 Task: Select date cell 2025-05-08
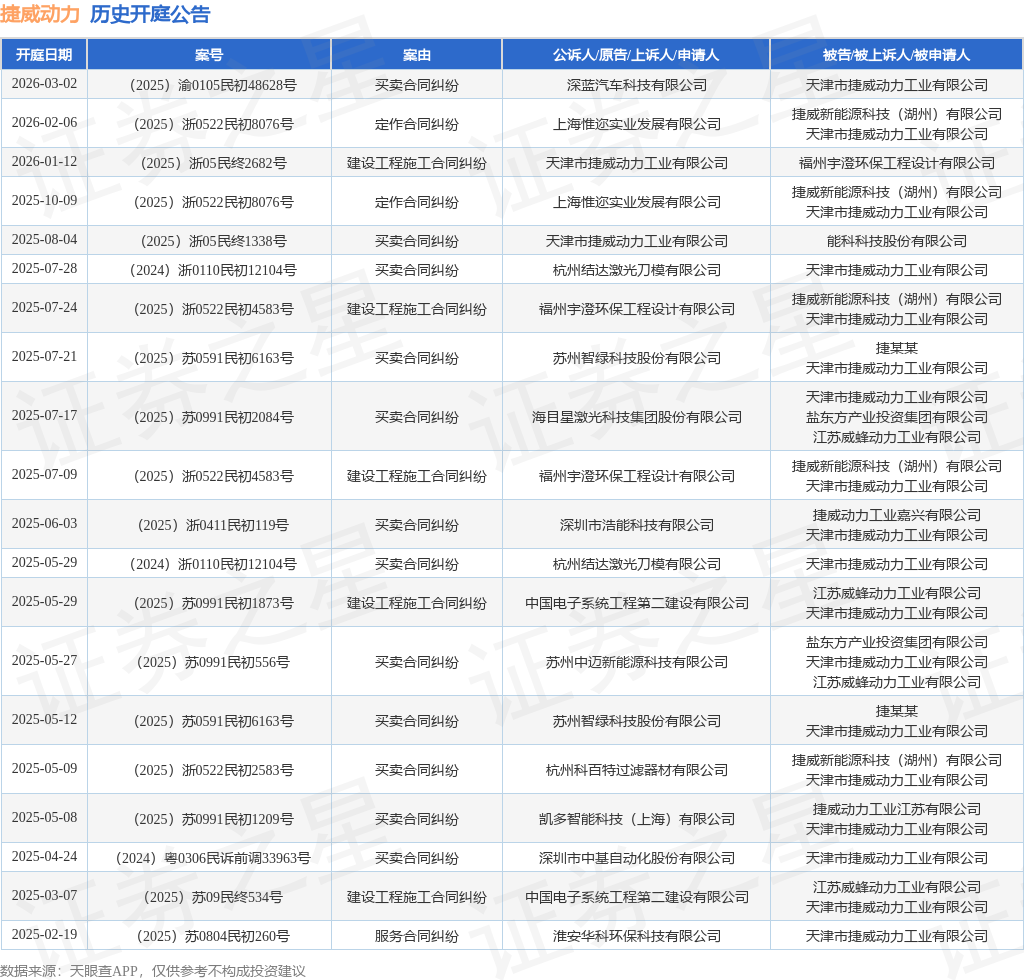[x=44, y=817]
